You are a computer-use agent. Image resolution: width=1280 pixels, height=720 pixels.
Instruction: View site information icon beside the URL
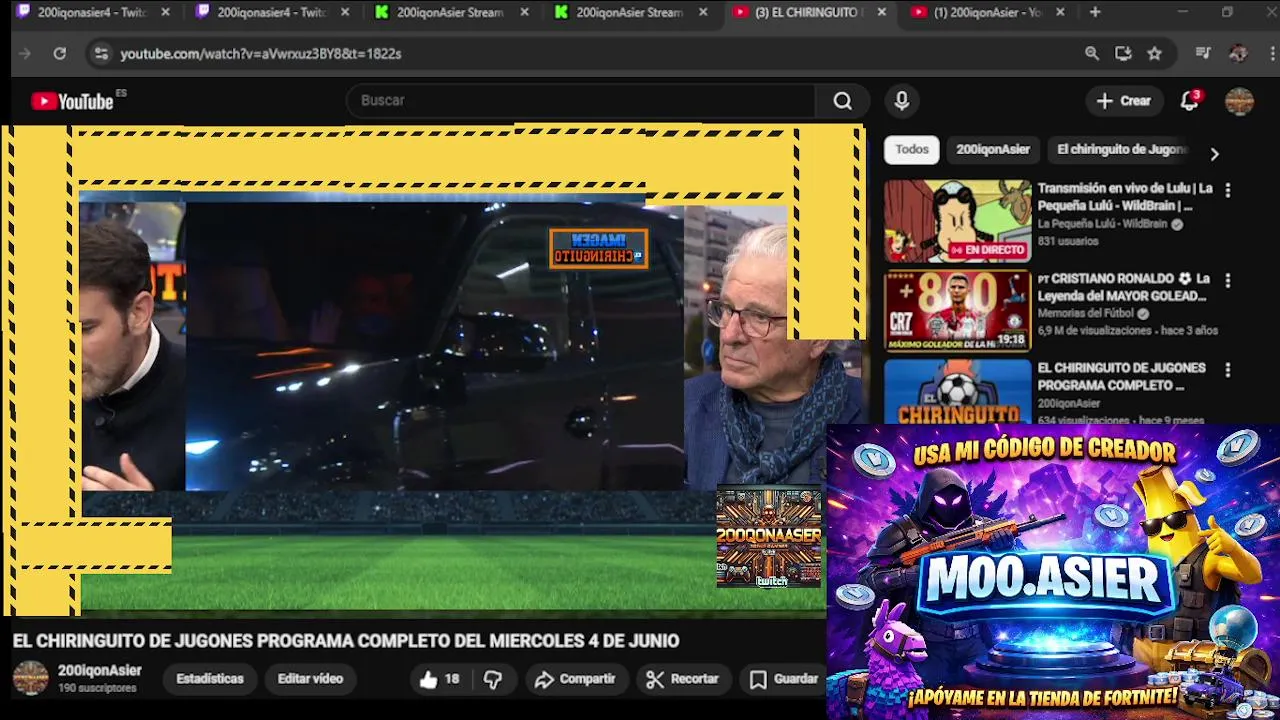(100, 53)
